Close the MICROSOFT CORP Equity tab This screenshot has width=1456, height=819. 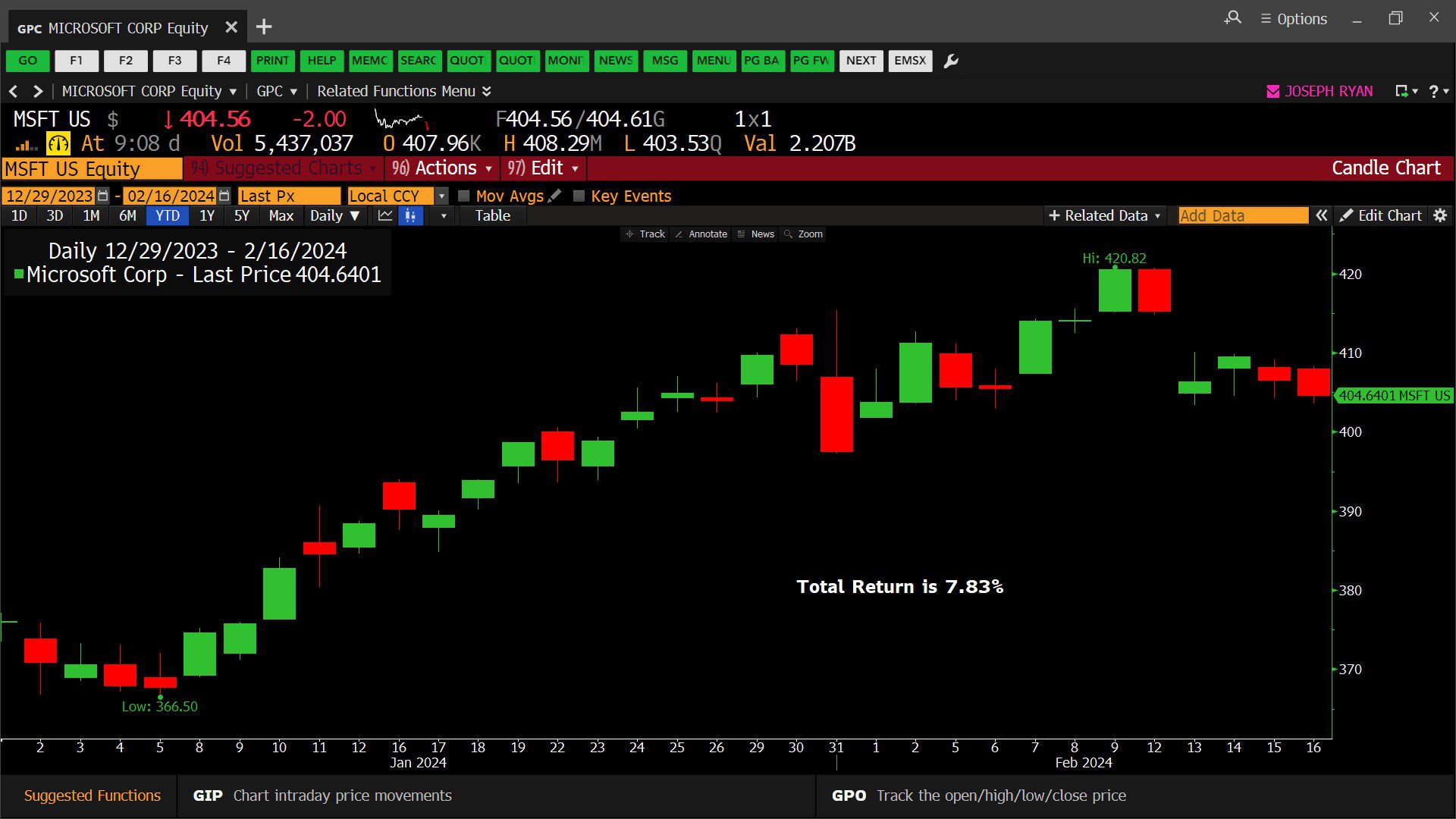[231, 27]
